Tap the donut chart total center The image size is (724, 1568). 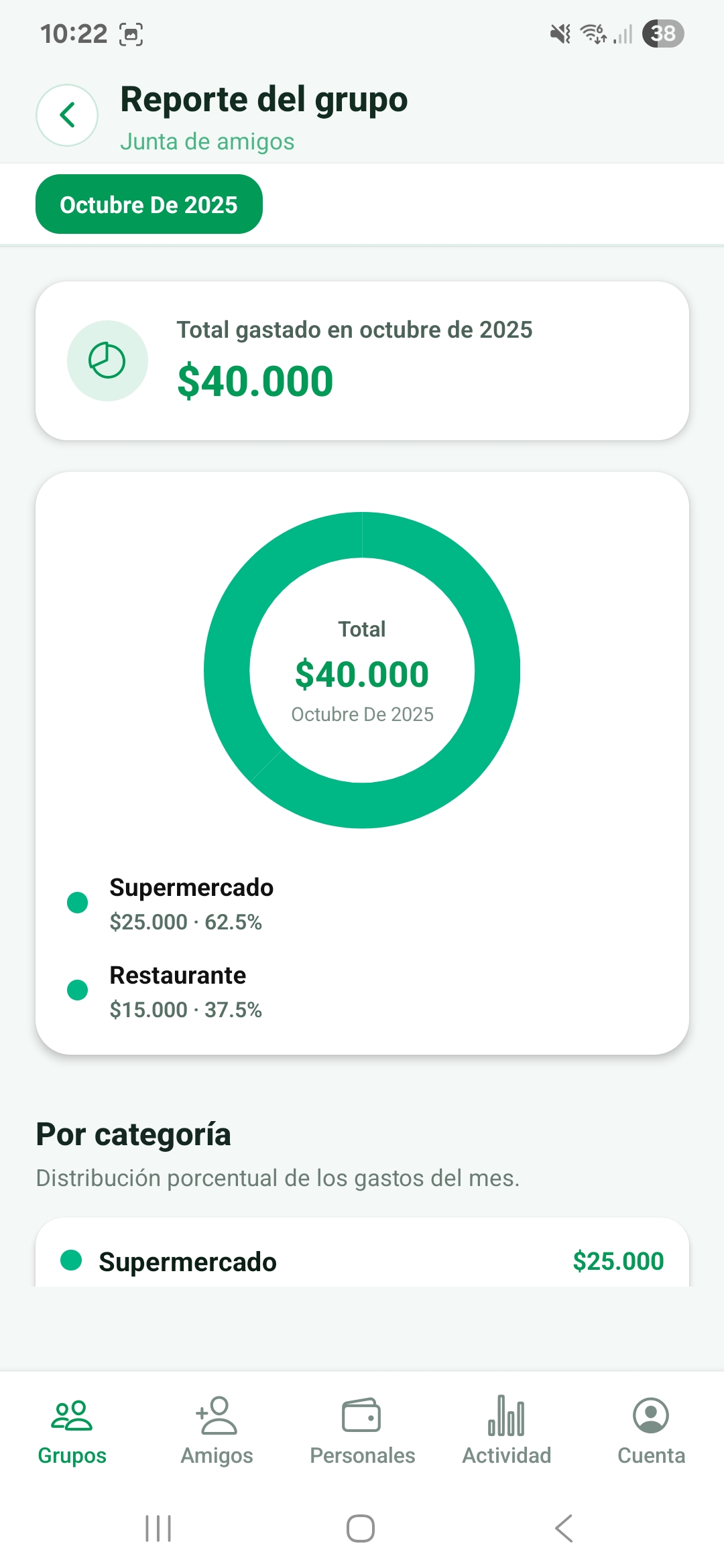[362, 670]
